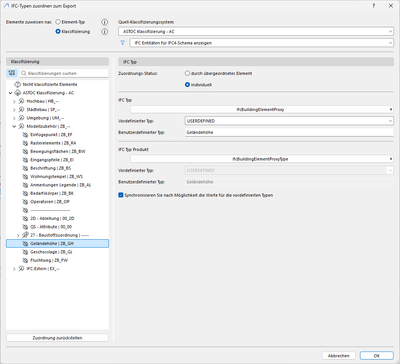The height and width of the screenshot is (364, 400).
Task: Click the icon of Bedarfskörper | ZB_BK
Action: tap(25, 193)
